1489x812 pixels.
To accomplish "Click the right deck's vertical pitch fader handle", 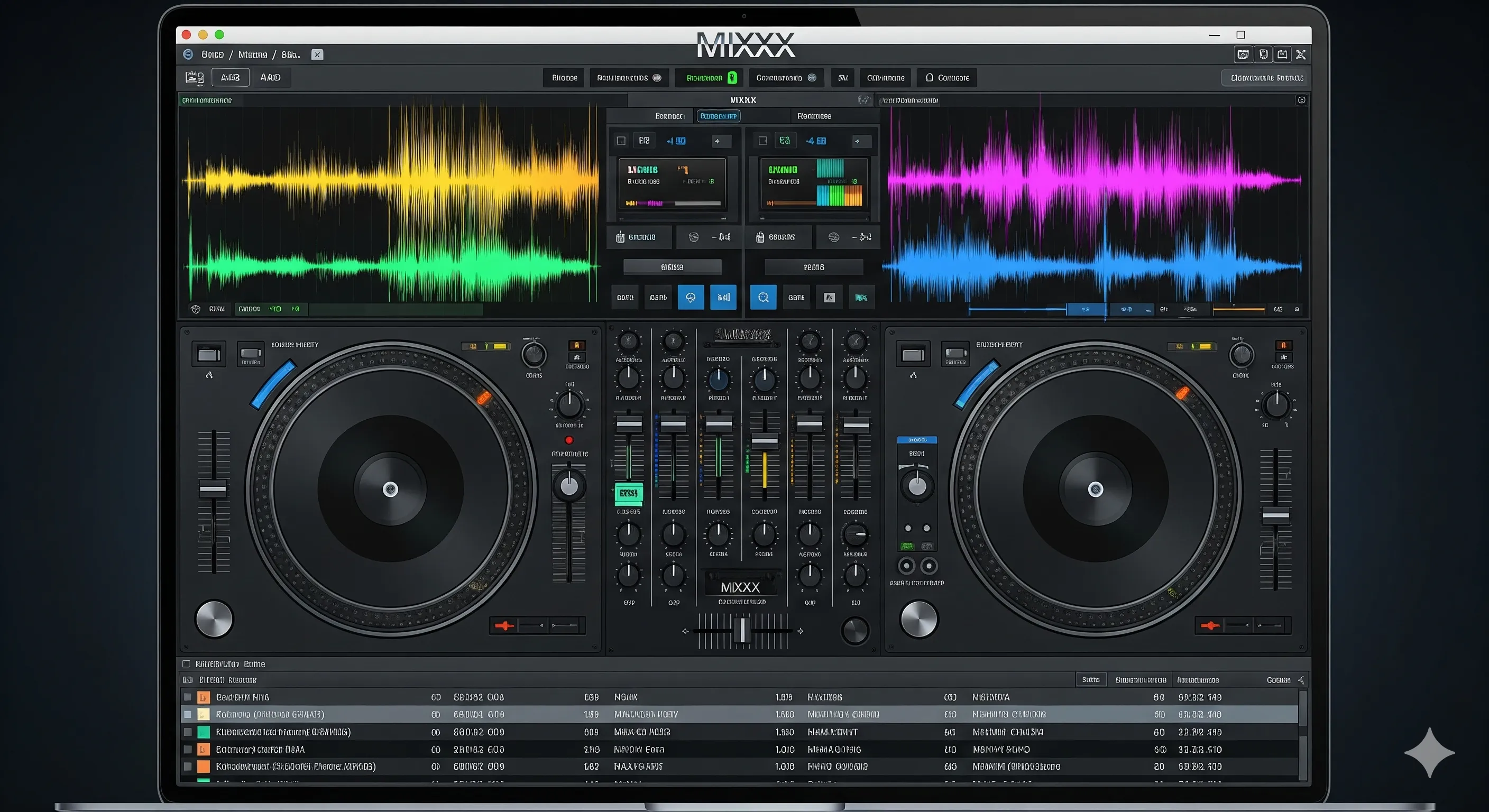I will click(1275, 515).
